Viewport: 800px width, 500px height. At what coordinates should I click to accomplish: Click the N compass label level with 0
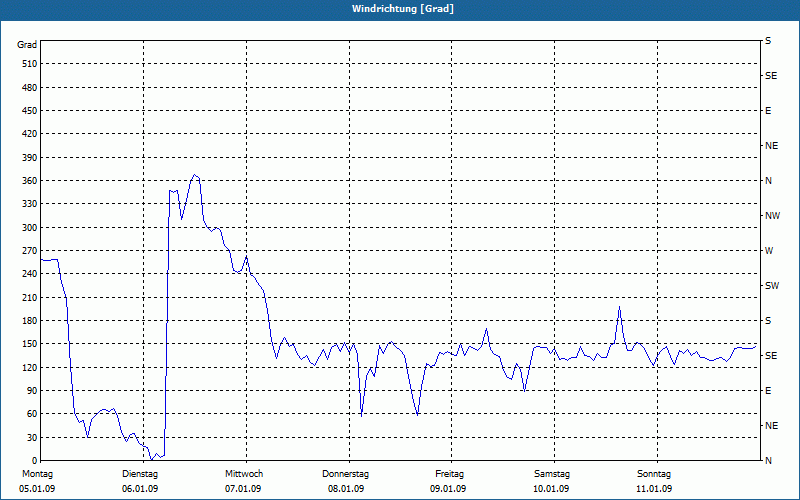pos(768,461)
